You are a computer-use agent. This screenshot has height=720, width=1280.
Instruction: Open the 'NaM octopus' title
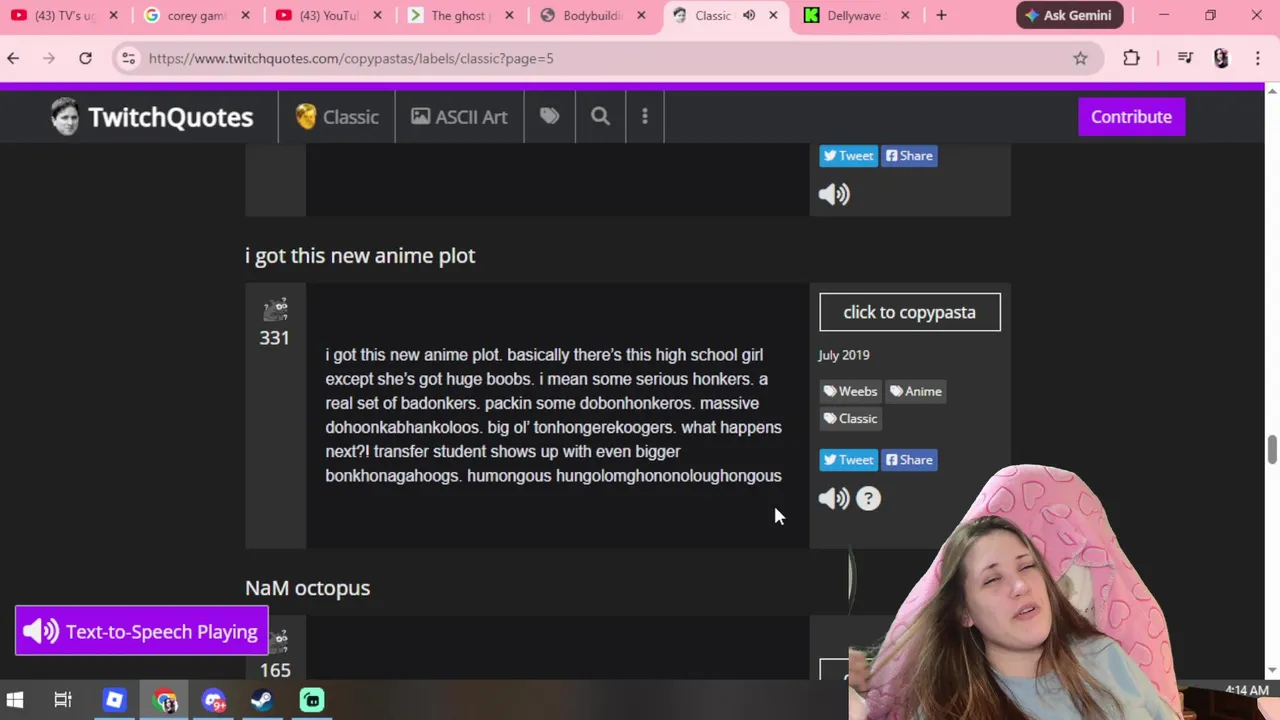click(x=308, y=588)
